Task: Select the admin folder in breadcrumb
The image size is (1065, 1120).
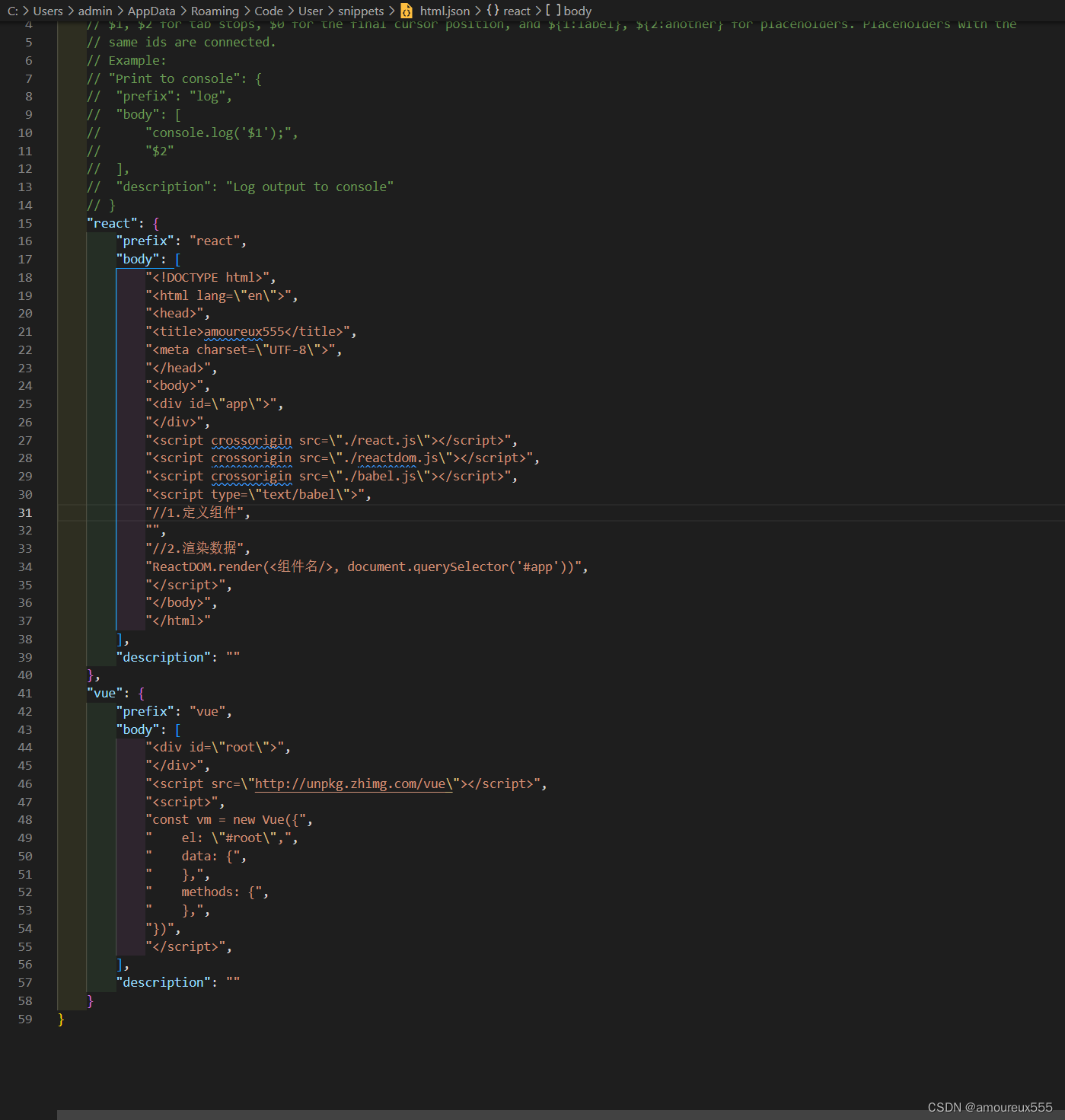Action: coord(95,11)
